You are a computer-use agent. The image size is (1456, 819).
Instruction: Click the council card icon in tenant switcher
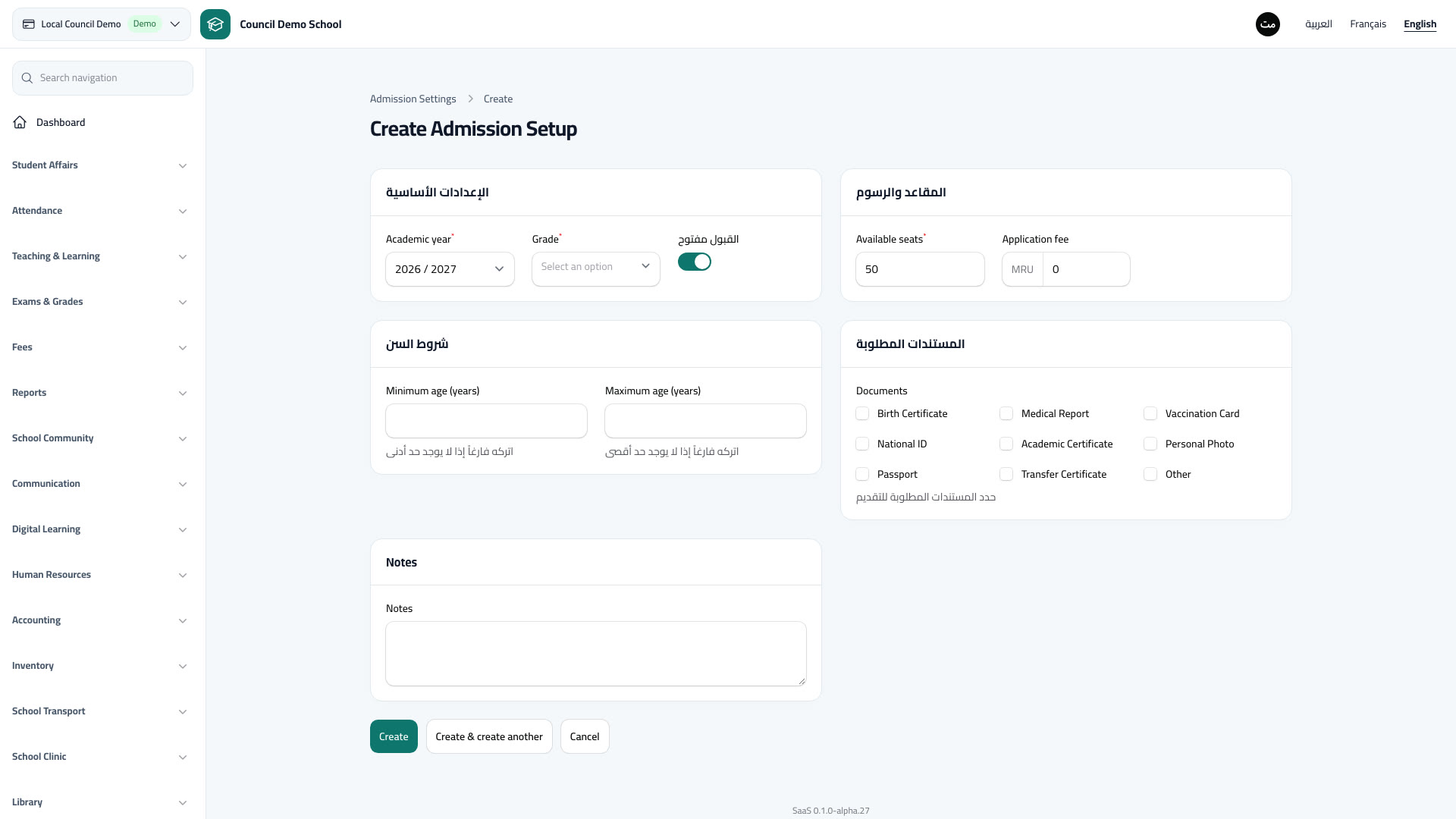pos(29,24)
